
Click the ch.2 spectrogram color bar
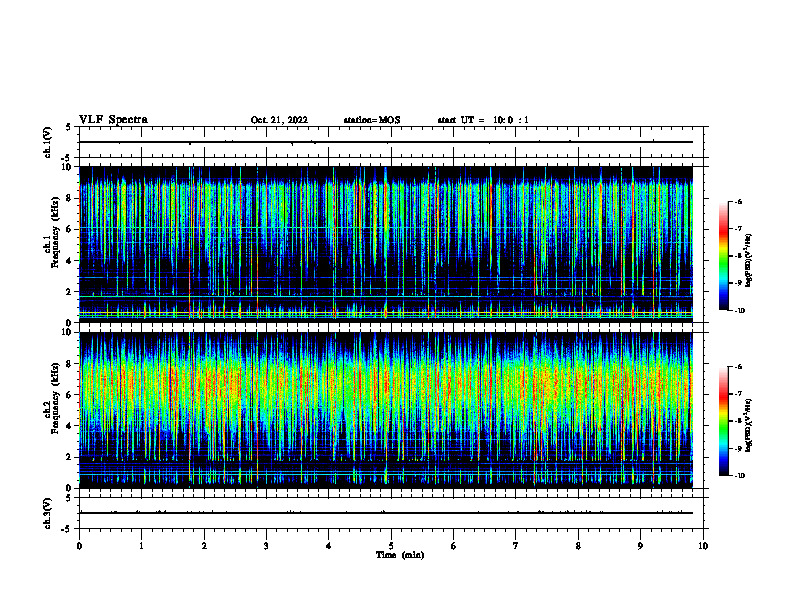pyautogui.click(x=724, y=421)
